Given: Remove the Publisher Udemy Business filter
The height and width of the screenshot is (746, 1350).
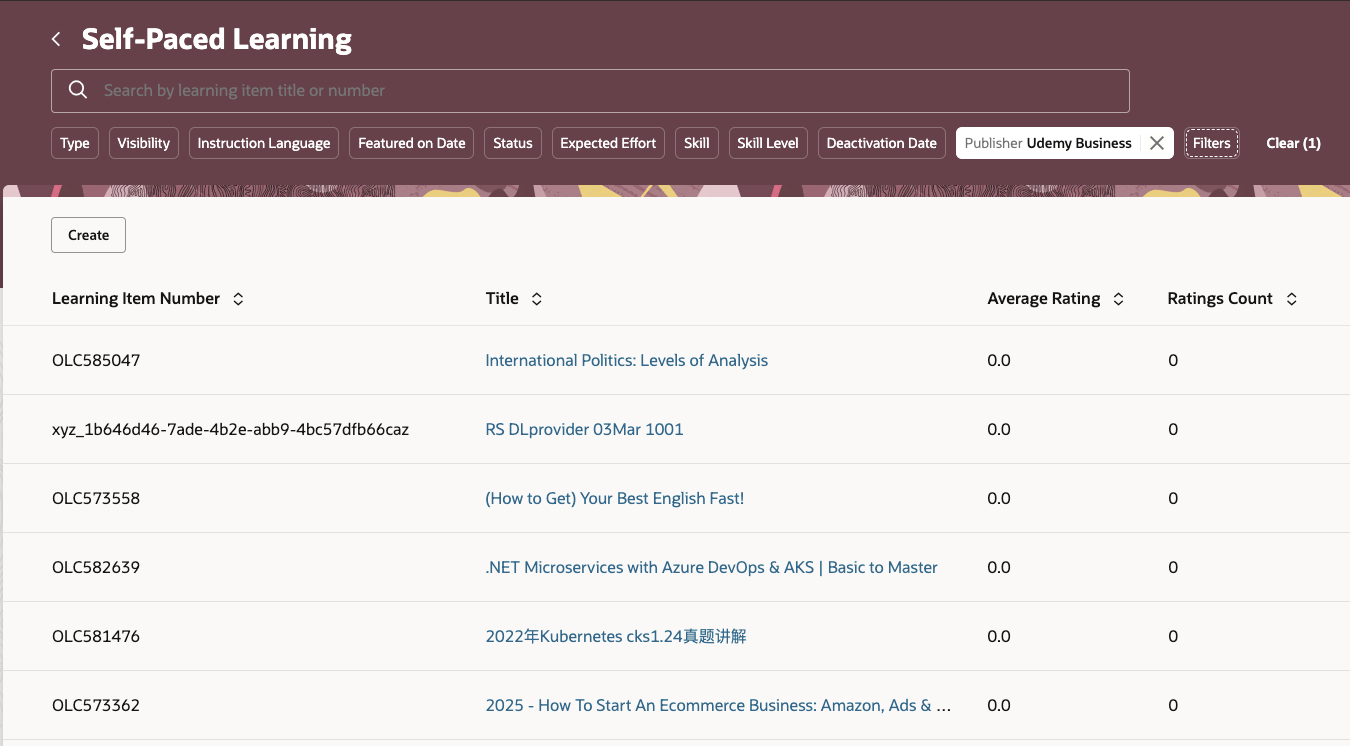Looking at the screenshot, I should 1156,143.
